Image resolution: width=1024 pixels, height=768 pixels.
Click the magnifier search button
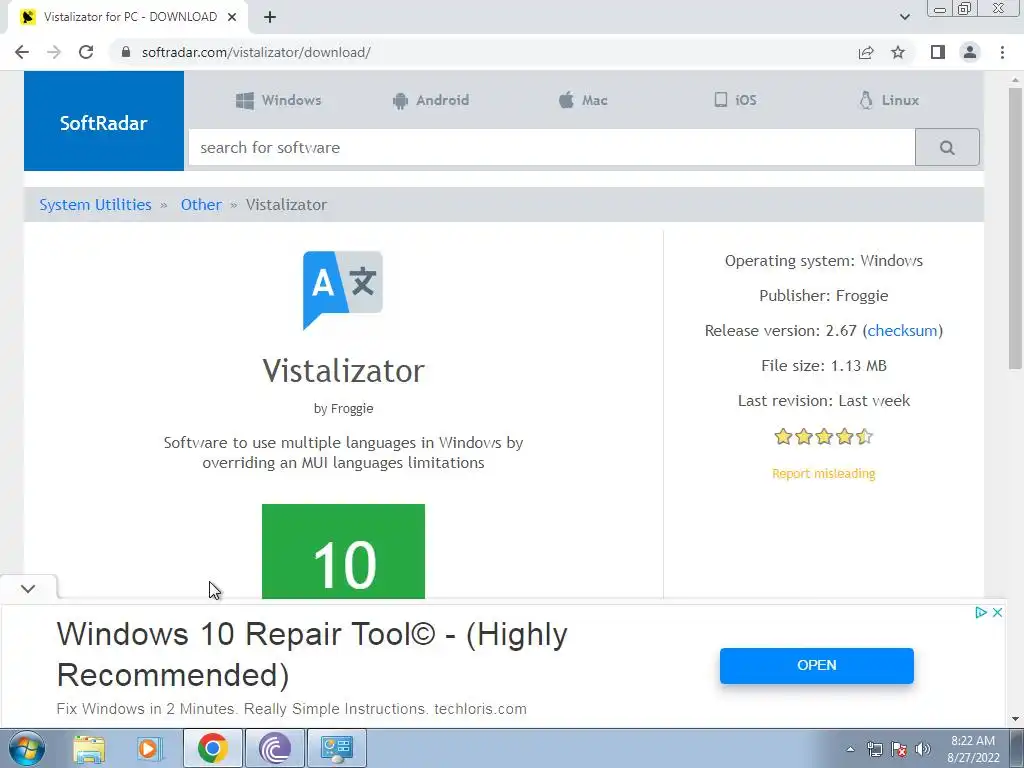(947, 148)
